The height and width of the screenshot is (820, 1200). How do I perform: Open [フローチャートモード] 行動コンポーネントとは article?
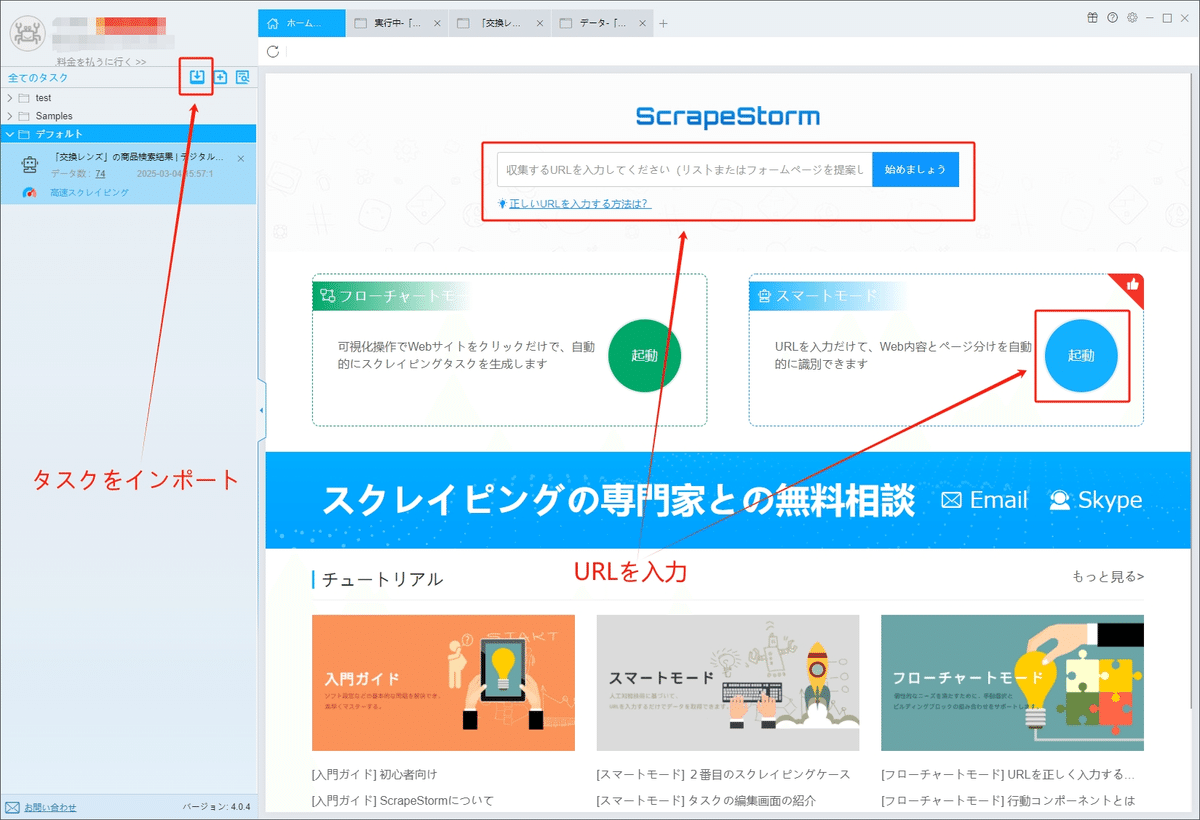point(1008,800)
